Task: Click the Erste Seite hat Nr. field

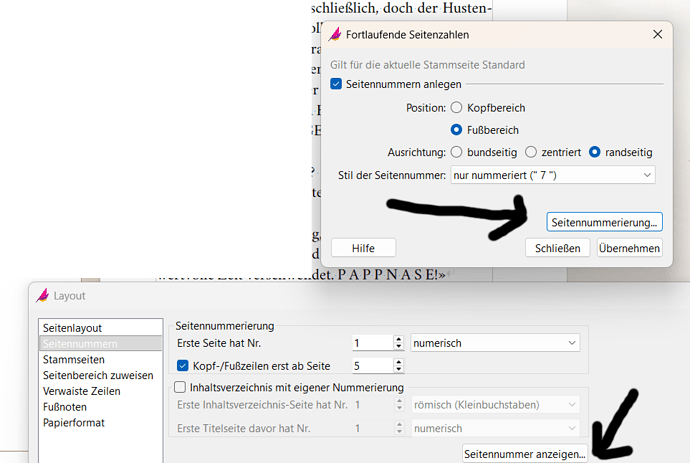Action: (x=371, y=343)
